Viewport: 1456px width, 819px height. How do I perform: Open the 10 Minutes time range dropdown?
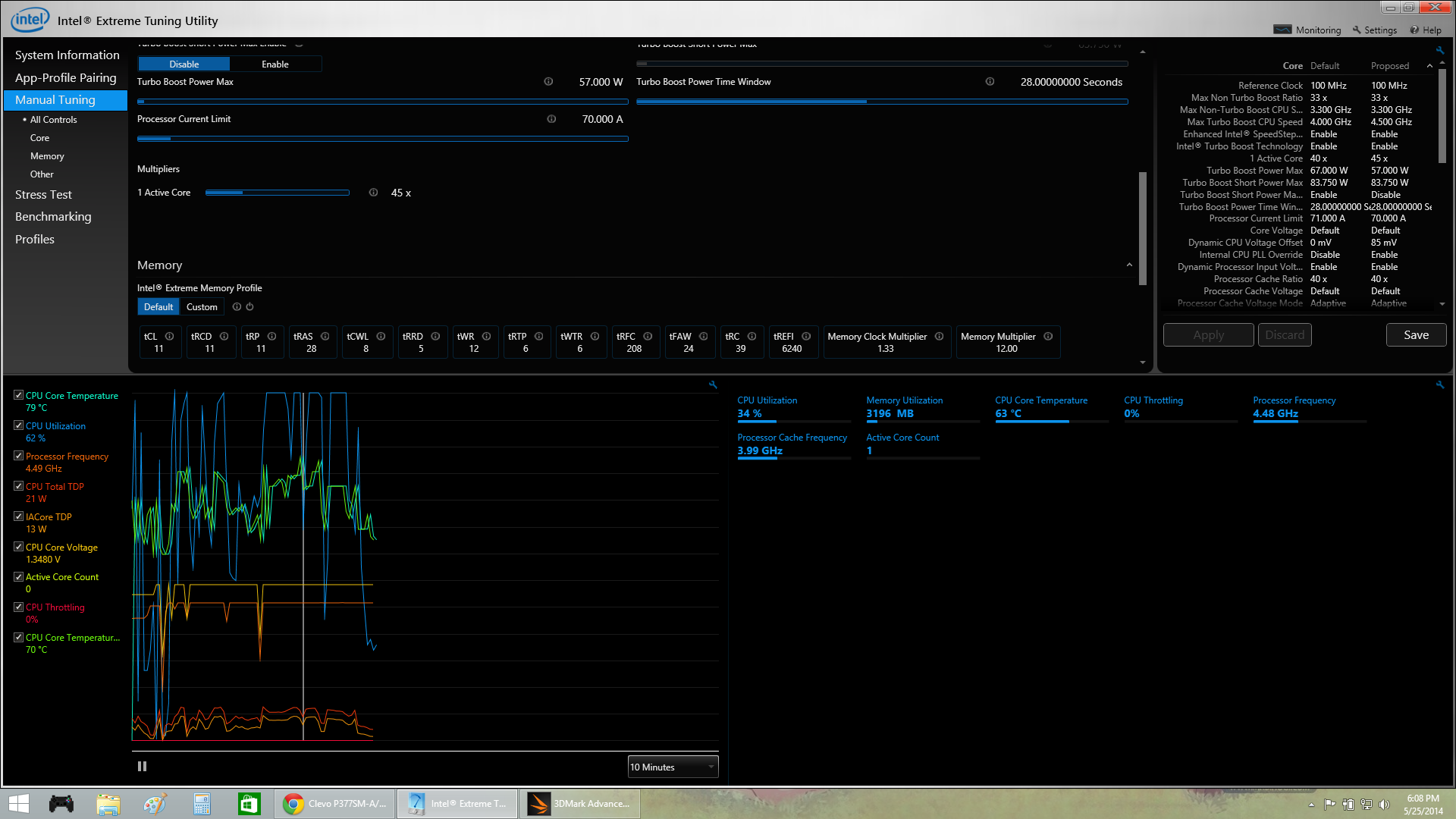(x=673, y=767)
